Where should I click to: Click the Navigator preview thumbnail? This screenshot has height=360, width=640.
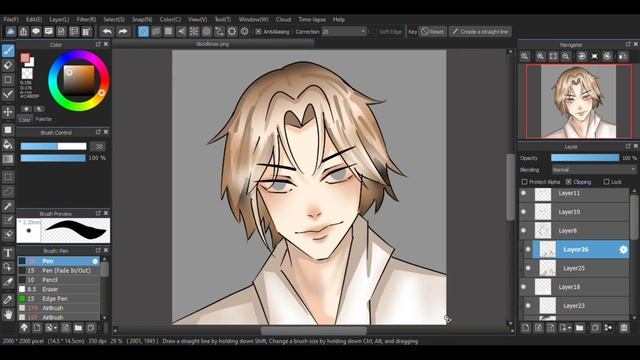[x=579, y=102]
